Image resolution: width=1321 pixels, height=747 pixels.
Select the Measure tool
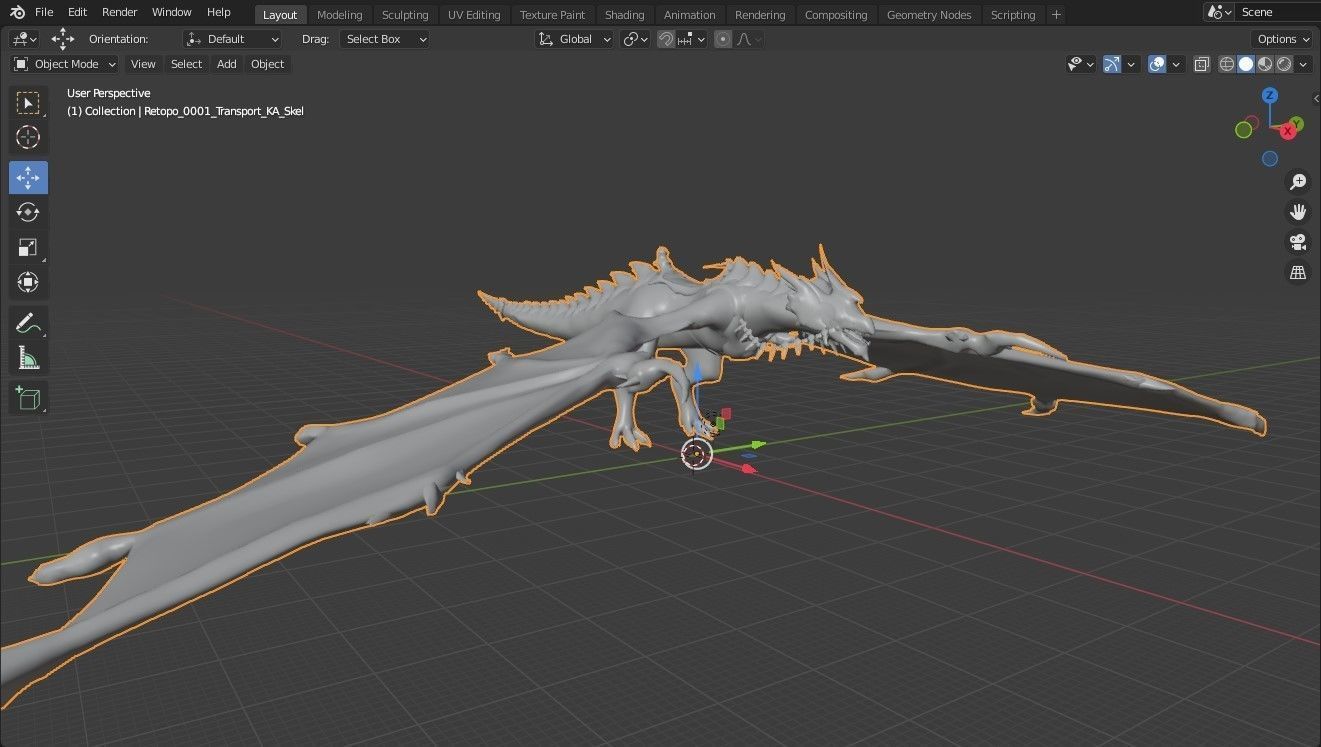28,358
